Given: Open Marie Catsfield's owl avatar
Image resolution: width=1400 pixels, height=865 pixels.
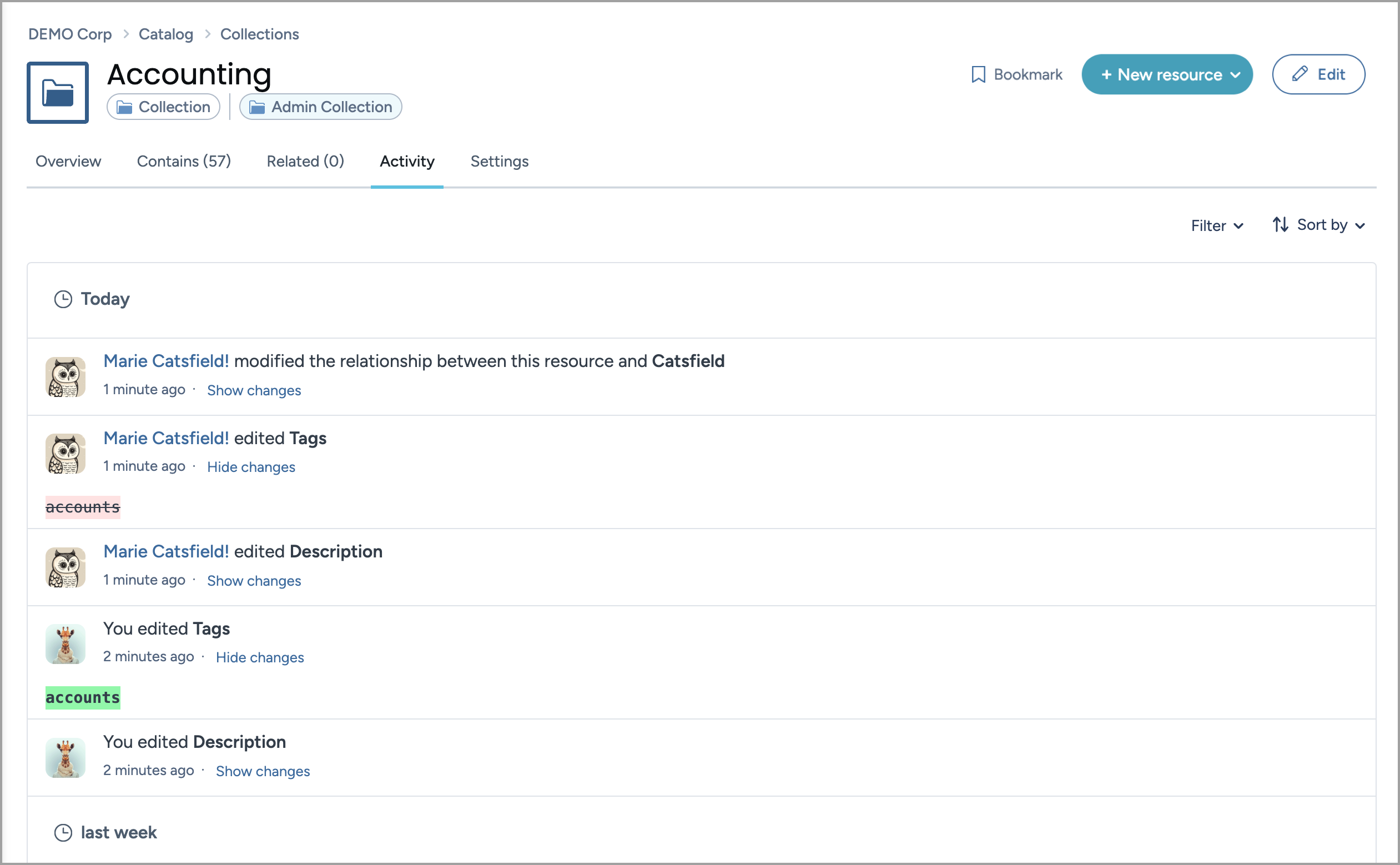Looking at the screenshot, I should click(x=65, y=376).
